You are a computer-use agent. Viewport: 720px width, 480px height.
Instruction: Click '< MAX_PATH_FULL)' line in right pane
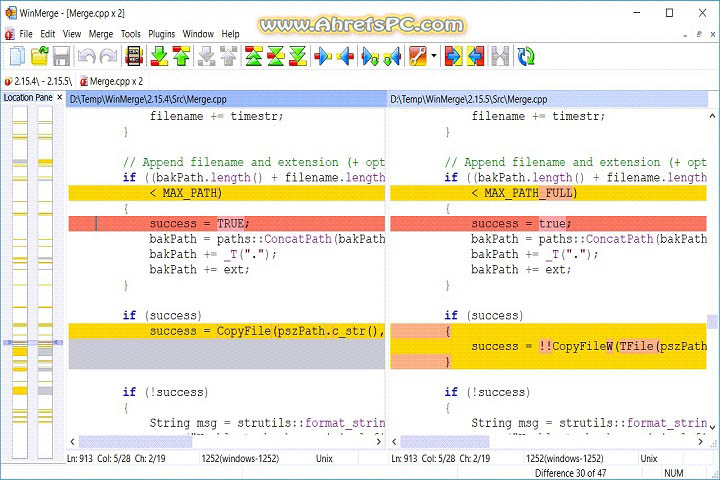(548, 193)
